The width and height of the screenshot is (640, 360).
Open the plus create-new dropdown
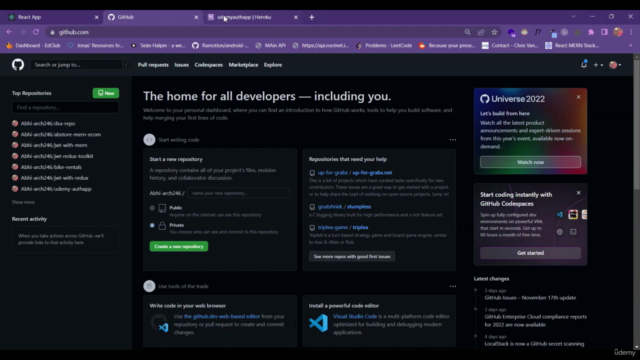pyautogui.click(x=598, y=65)
